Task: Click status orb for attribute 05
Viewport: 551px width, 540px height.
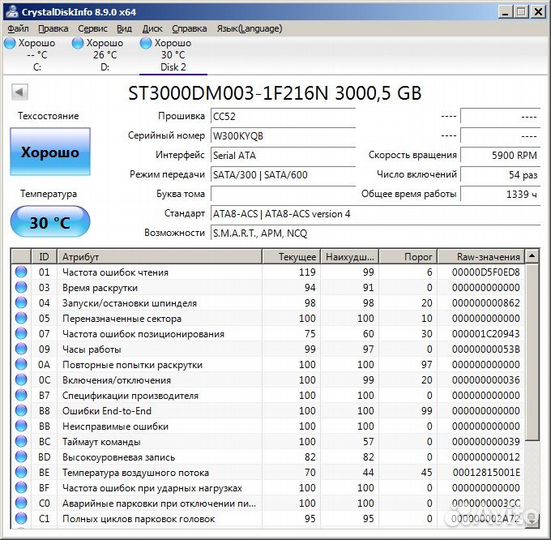Action: pyautogui.click(x=21, y=318)
